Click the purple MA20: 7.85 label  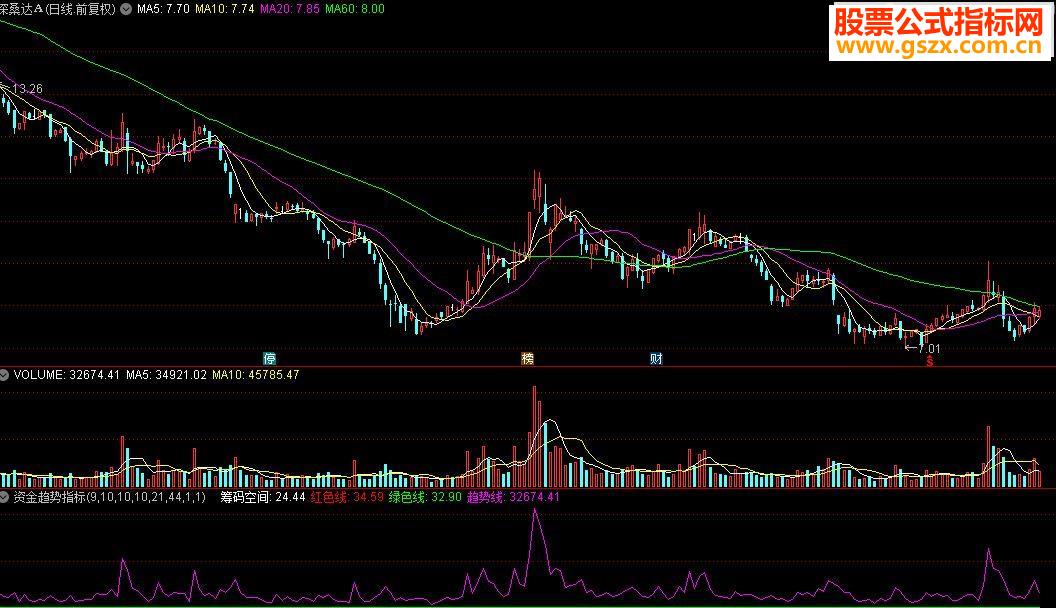coord(290,9)
